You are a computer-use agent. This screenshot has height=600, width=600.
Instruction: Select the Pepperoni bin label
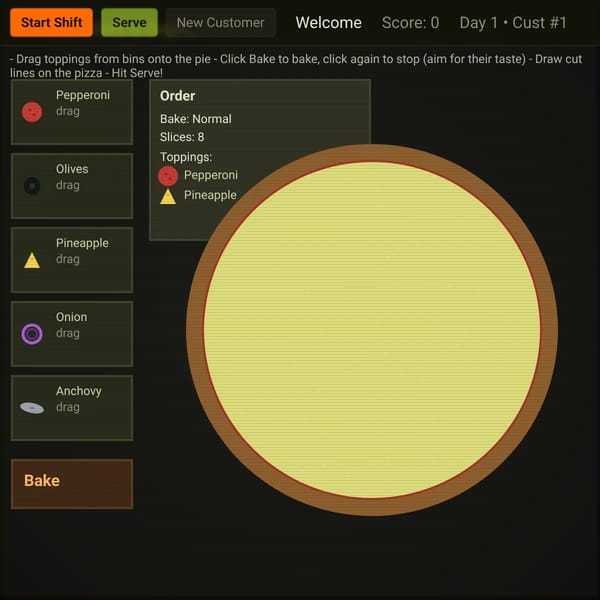83,95
